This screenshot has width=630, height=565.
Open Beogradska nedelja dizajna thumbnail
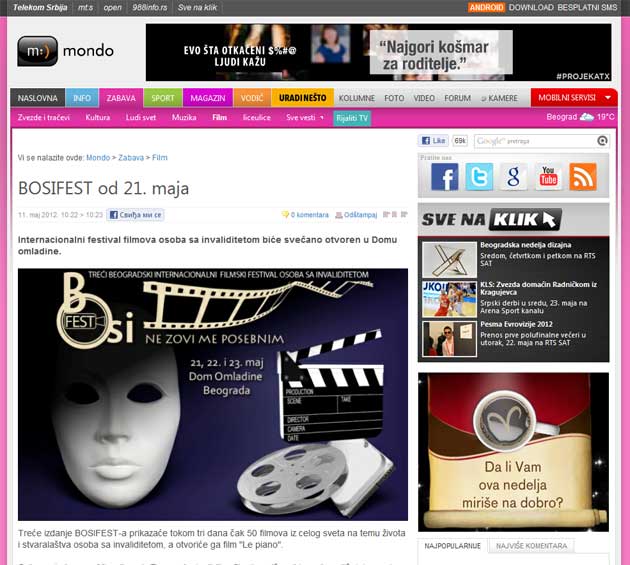click(448, 259)
